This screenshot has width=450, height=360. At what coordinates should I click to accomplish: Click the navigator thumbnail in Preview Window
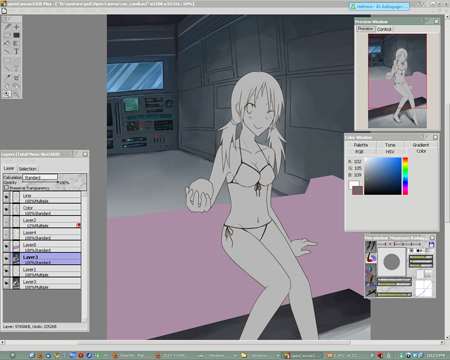(x=397, y=81)
